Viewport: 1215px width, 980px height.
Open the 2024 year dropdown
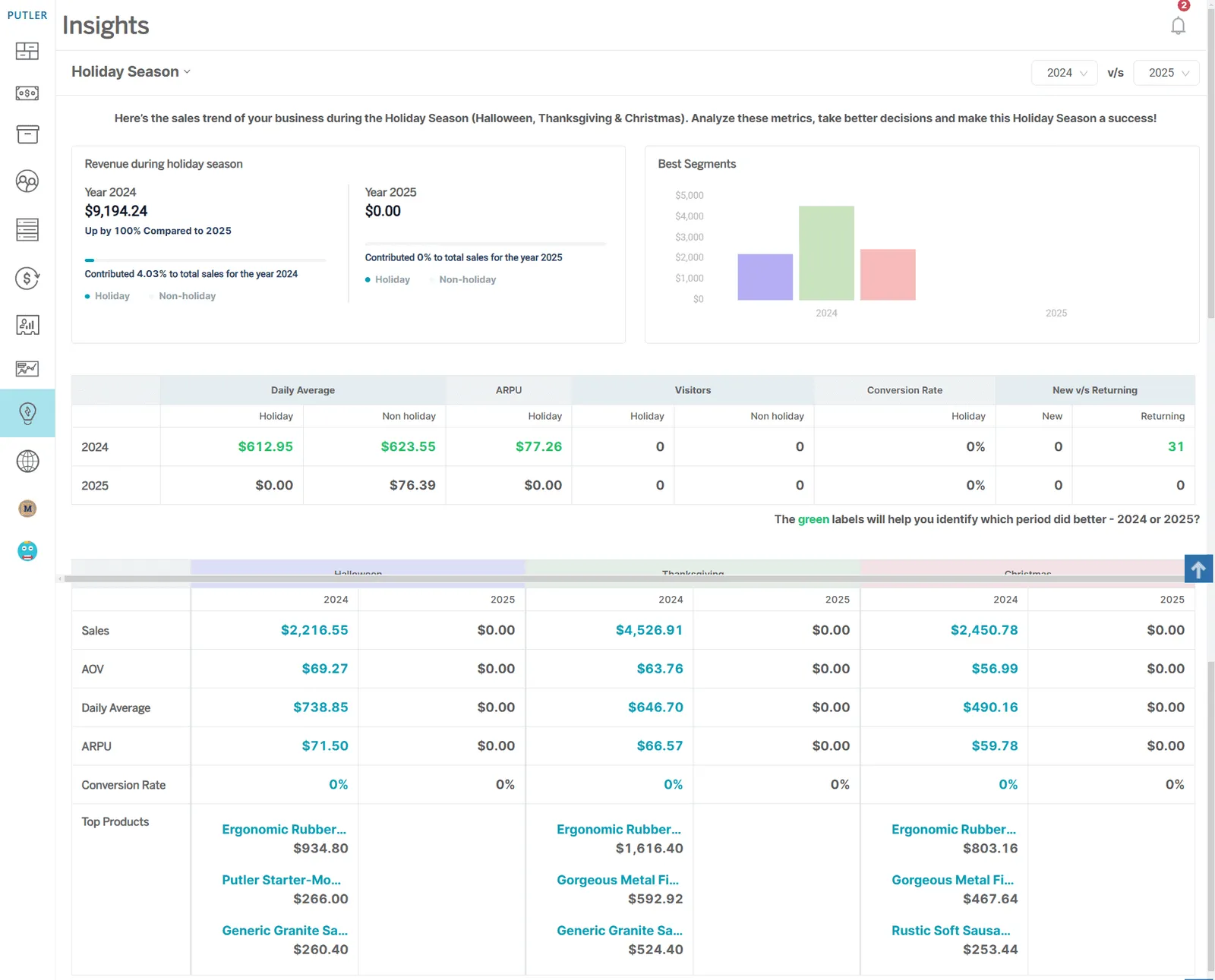tap(1065, 73)
